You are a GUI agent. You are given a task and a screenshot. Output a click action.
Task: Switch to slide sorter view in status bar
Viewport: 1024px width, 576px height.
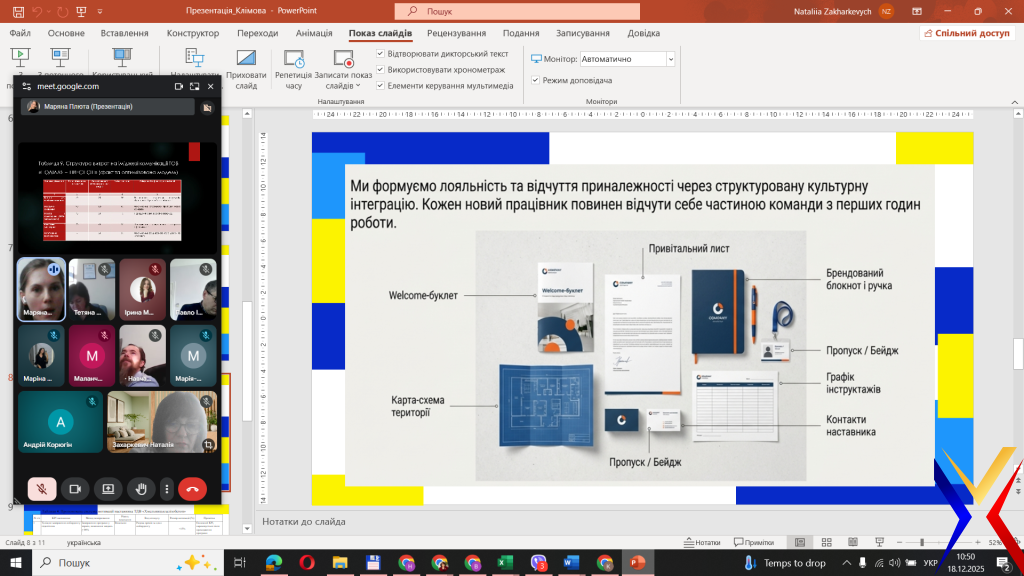point(826,542)
